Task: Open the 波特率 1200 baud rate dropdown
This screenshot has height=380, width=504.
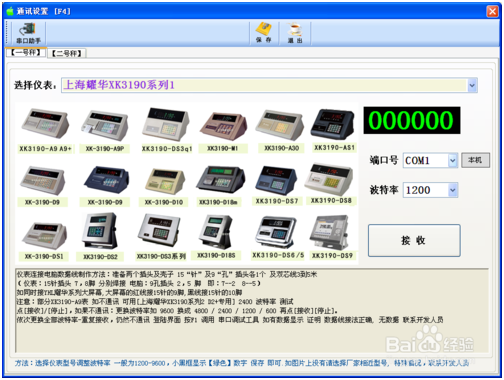Action: [452, 190]
